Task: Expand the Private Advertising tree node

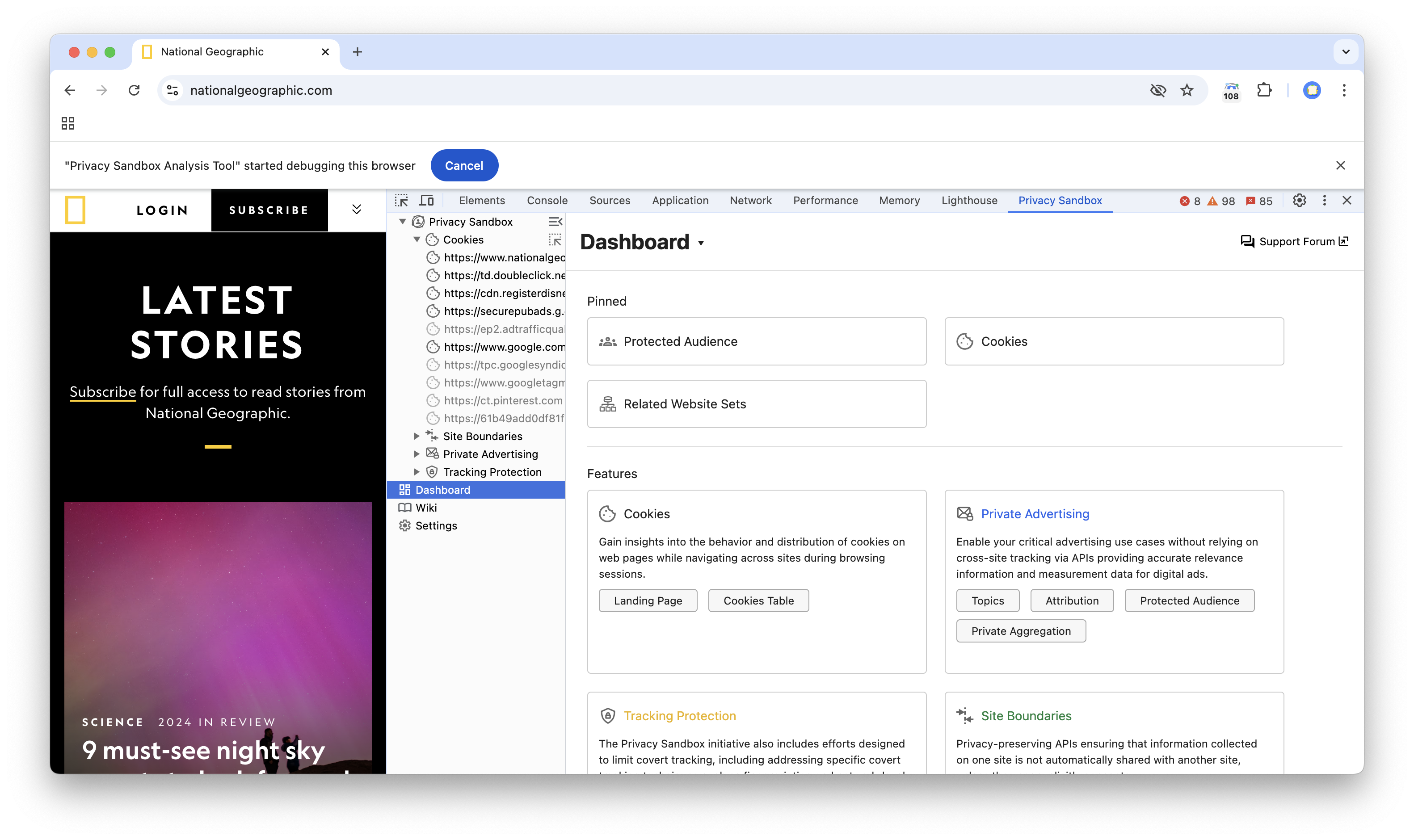Action: point(417,454)
